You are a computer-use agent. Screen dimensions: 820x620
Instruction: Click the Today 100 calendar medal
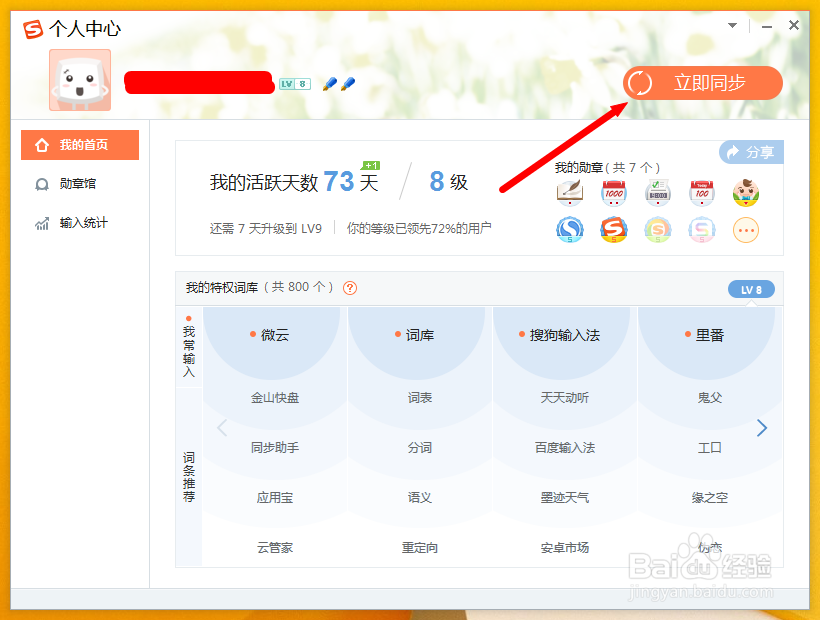tap(701, 191)
